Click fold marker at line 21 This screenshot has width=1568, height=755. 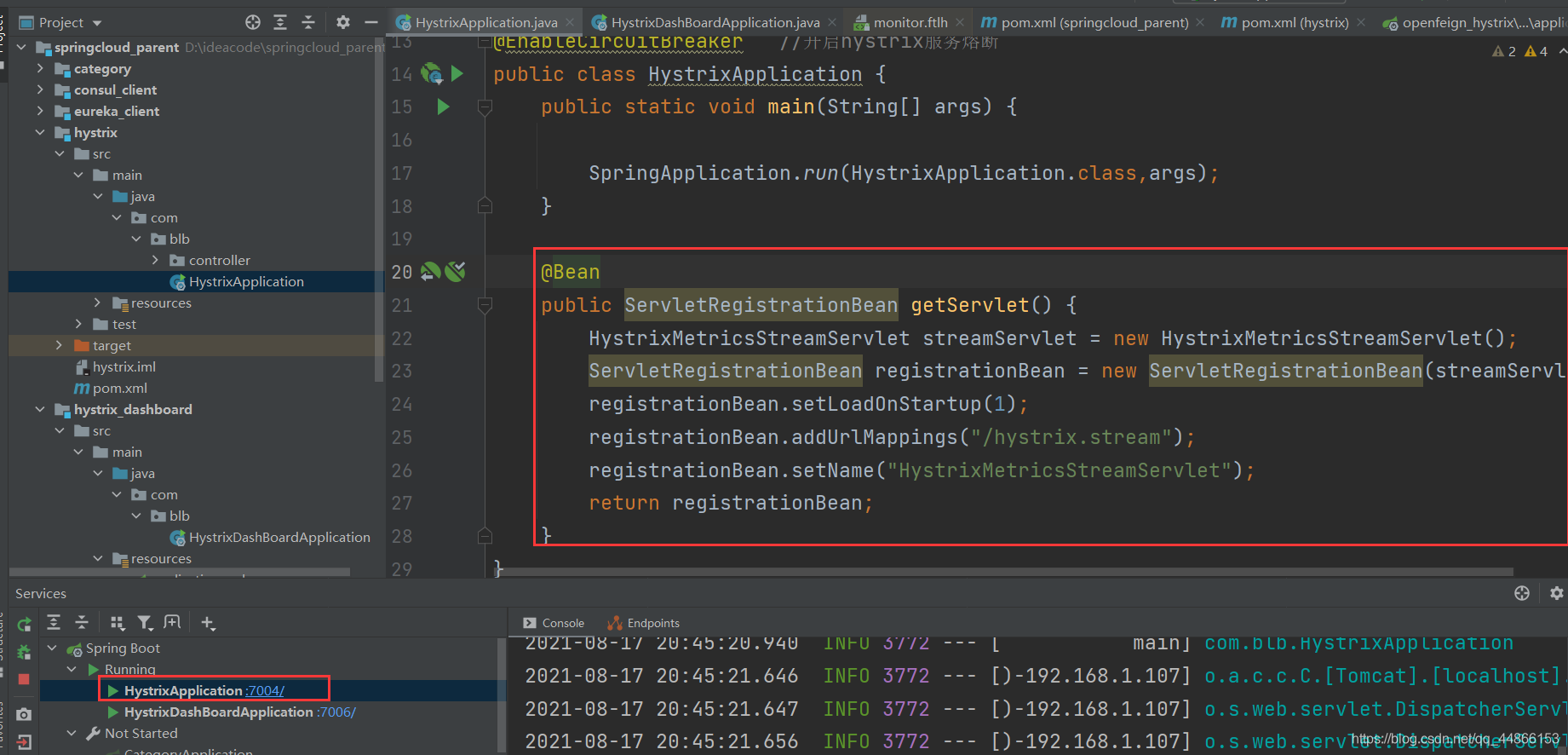485,304
